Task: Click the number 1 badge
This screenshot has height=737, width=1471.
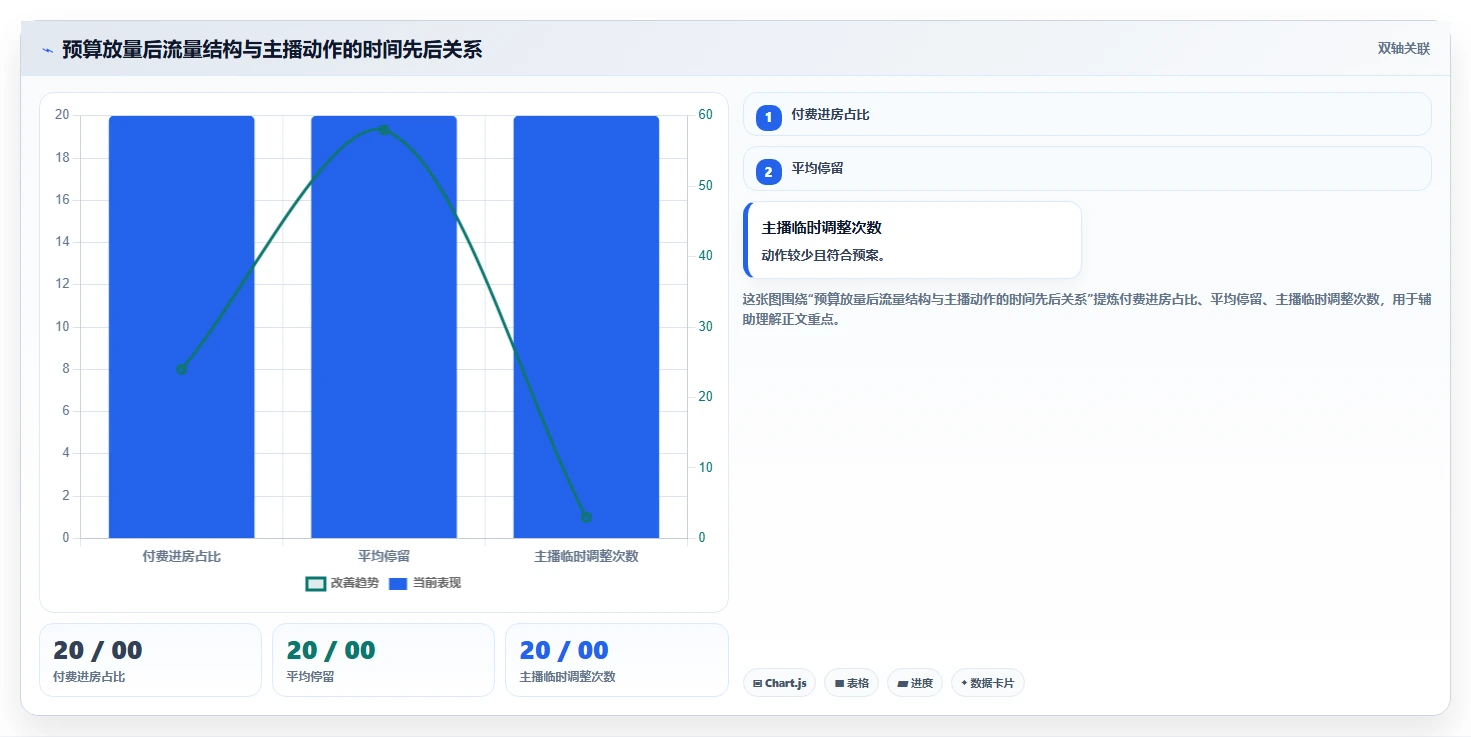Action: [x=768, y=118]
